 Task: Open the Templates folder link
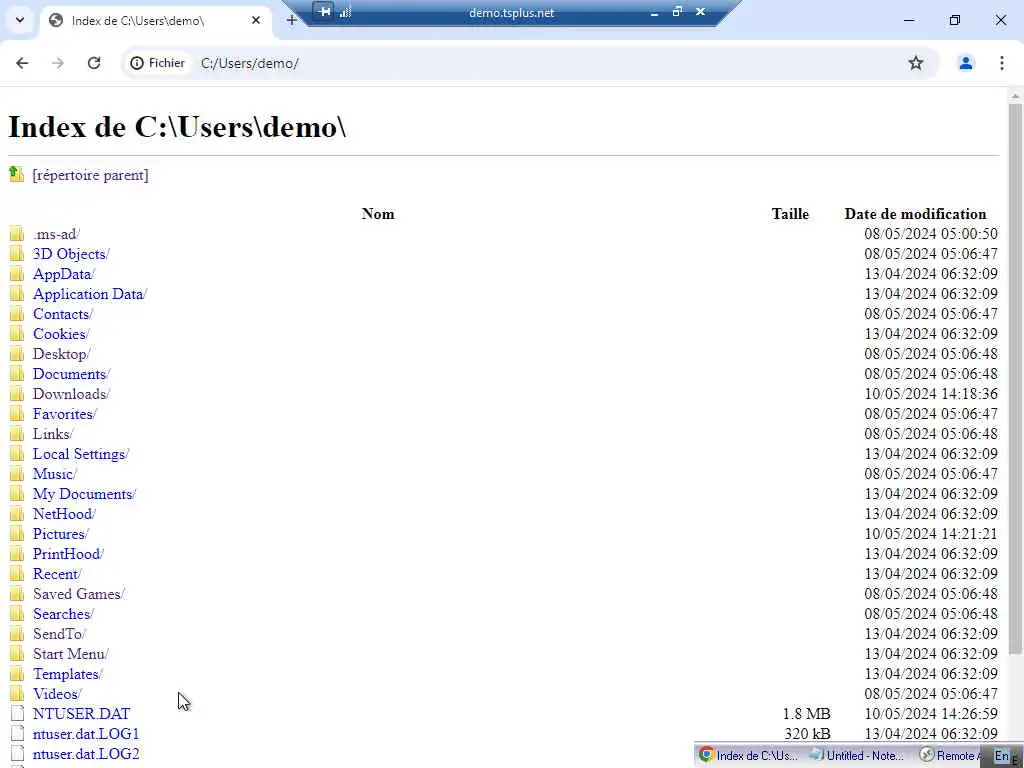coord(67,674)
